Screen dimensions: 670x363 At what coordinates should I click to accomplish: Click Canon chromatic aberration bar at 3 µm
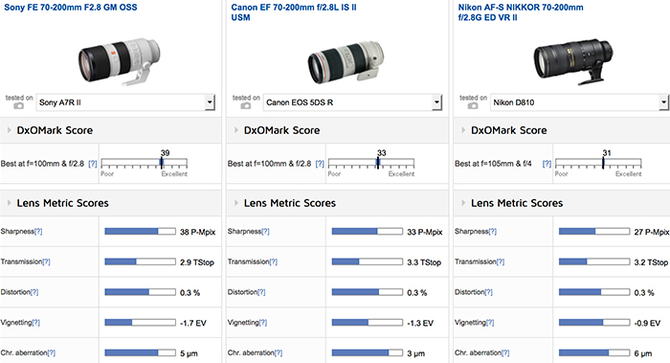tap(367, 353)
